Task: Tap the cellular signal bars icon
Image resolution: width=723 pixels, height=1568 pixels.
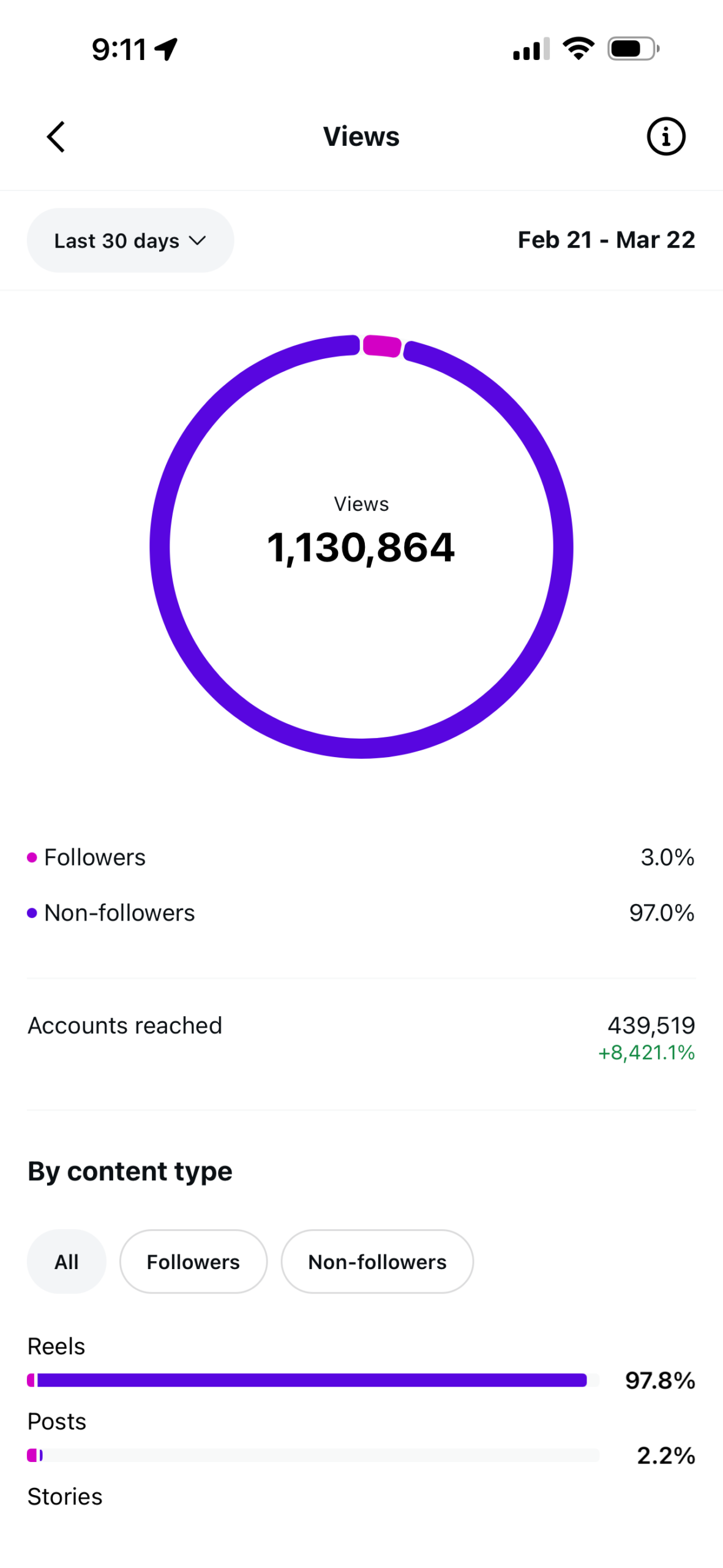Action: [x=531, y=48]
